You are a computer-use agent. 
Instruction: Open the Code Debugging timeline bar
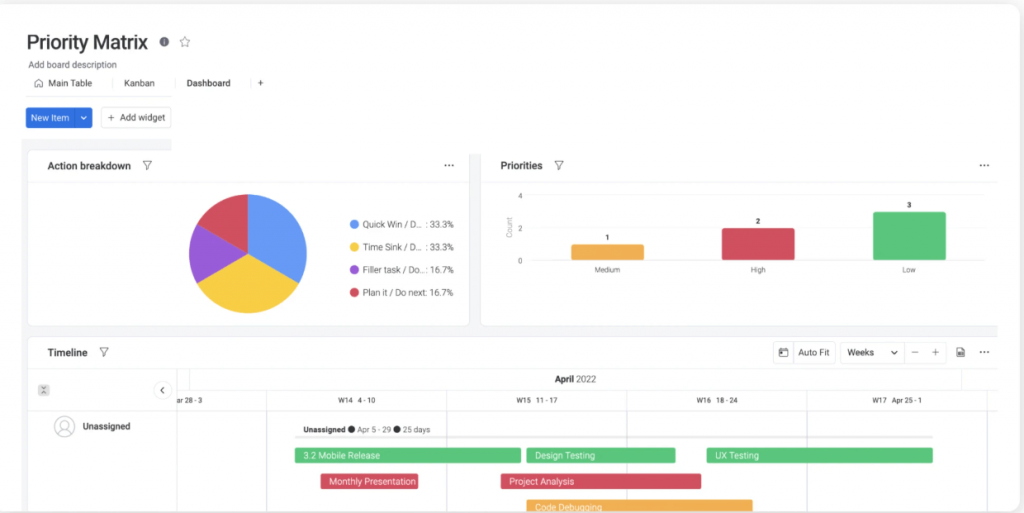click(639, 506)
